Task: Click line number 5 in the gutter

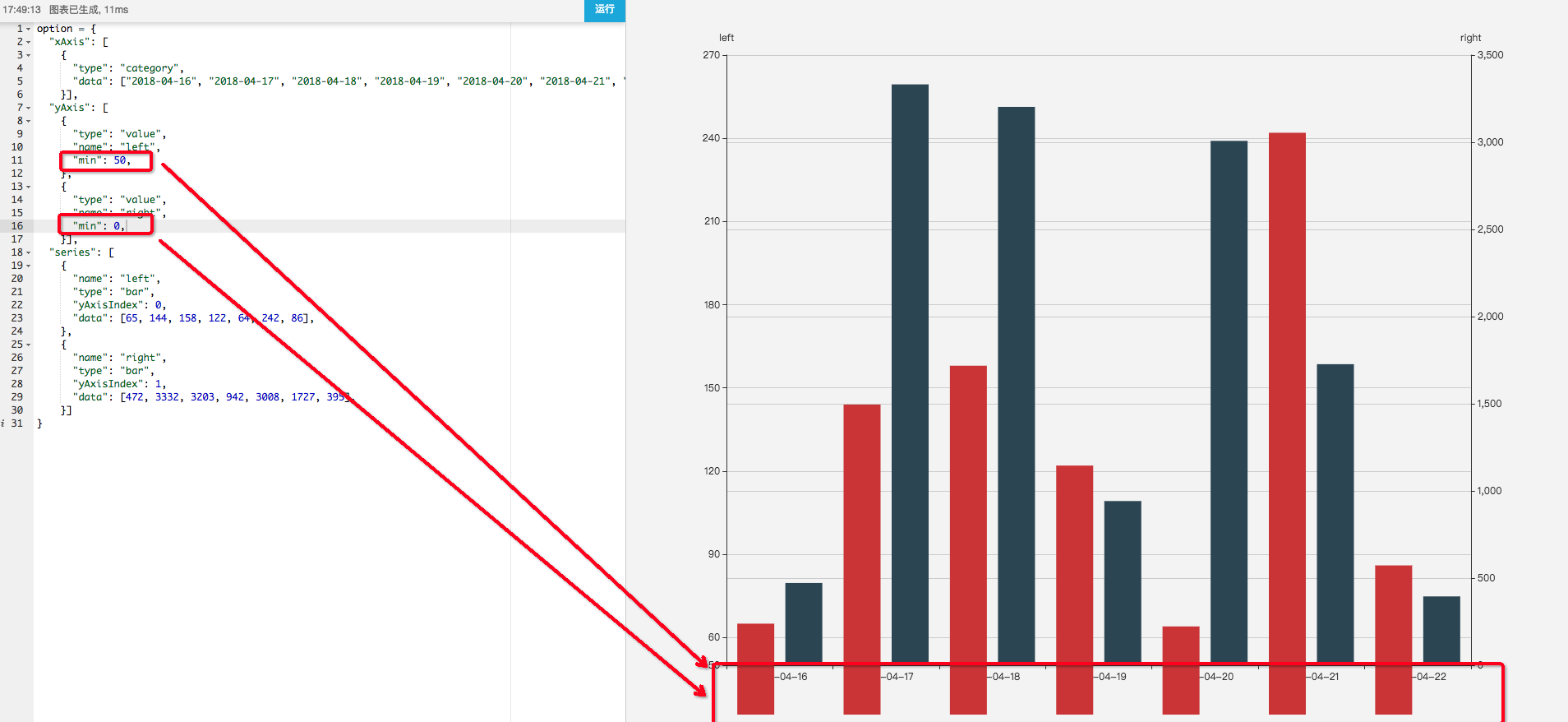Action: pyautogui.click(x=20, y=81)
